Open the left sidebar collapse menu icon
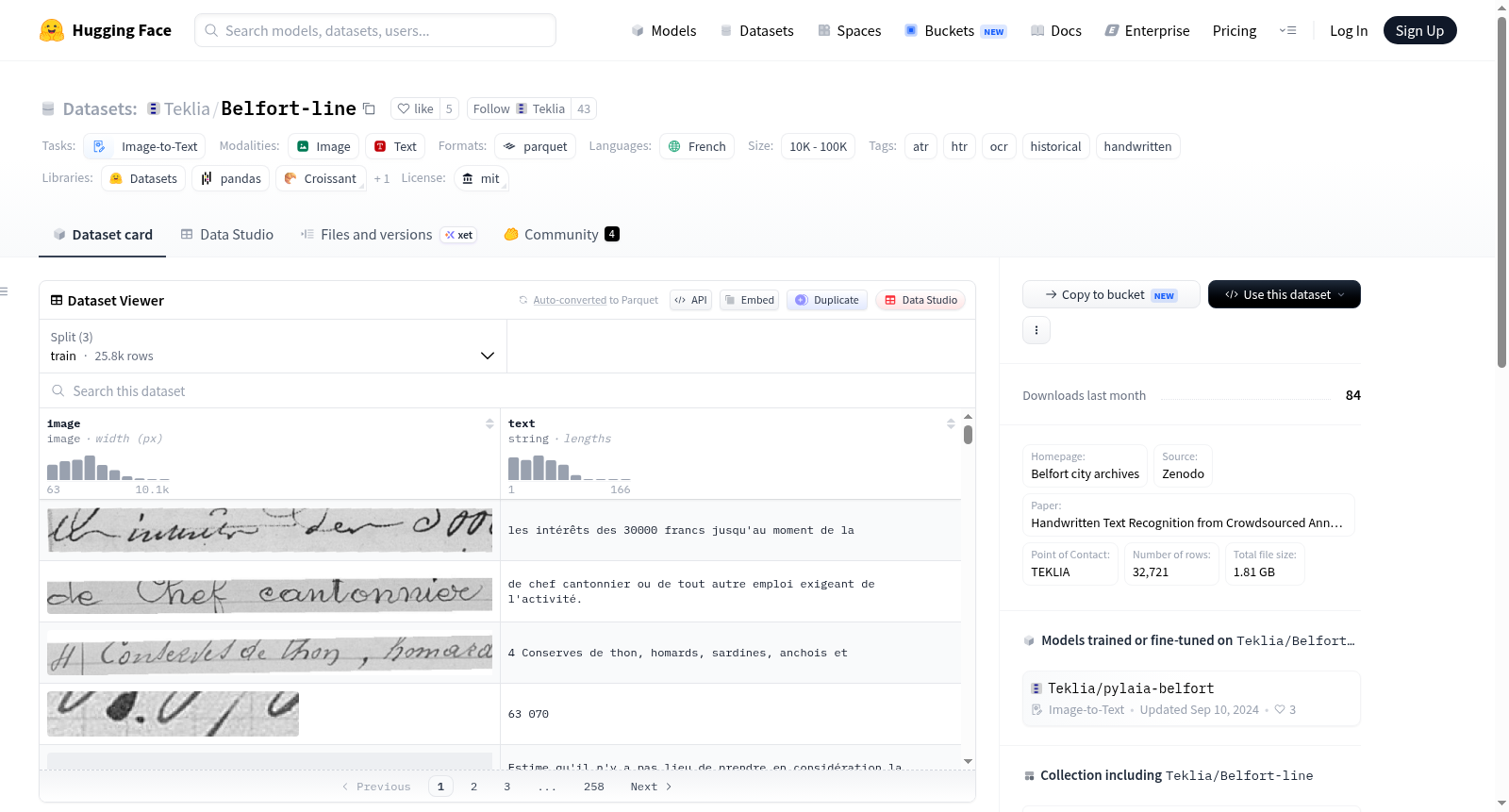Screen dimensions: 1509x812 5,291
